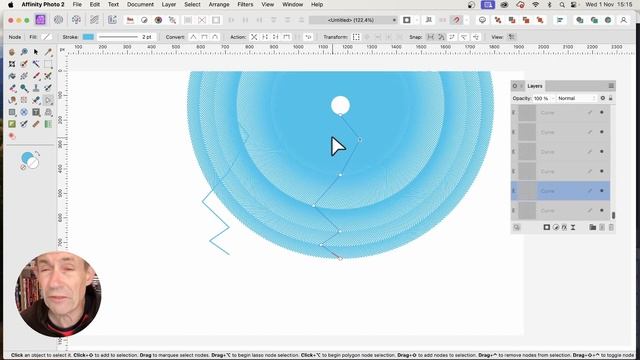Convert node to Smart

215,37
